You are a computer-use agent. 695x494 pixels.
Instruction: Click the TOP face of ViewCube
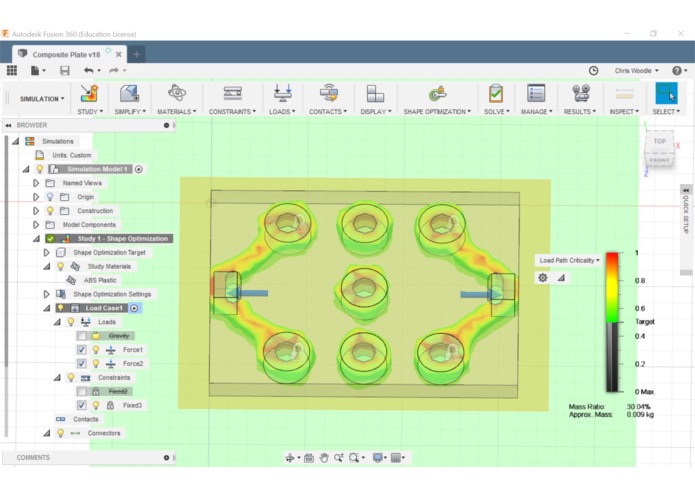pos(660,141)
